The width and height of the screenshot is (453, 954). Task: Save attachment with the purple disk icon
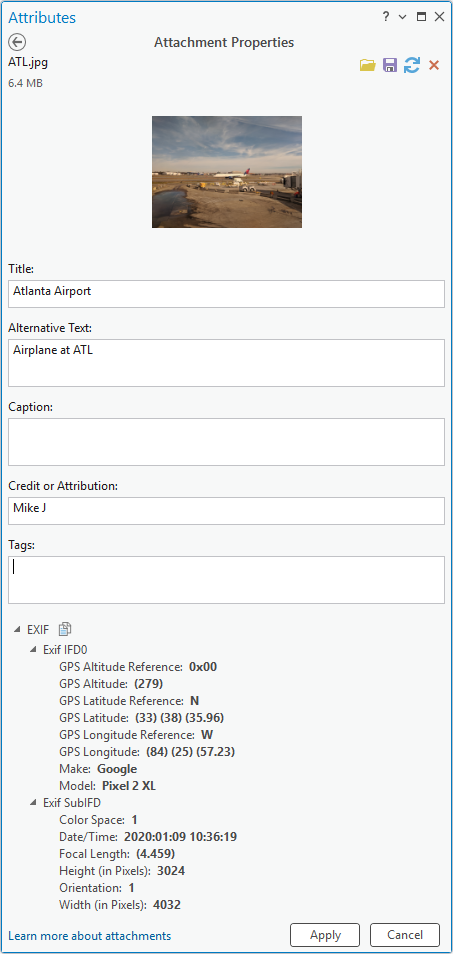(390, 65)
